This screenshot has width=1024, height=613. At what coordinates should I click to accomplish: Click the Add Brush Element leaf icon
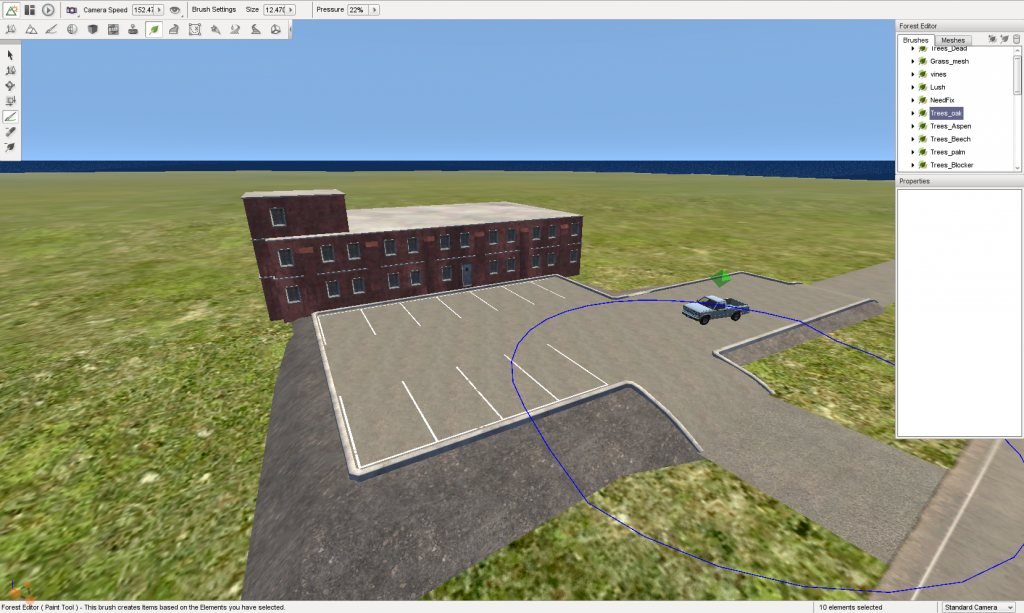tap(1004, 39)
